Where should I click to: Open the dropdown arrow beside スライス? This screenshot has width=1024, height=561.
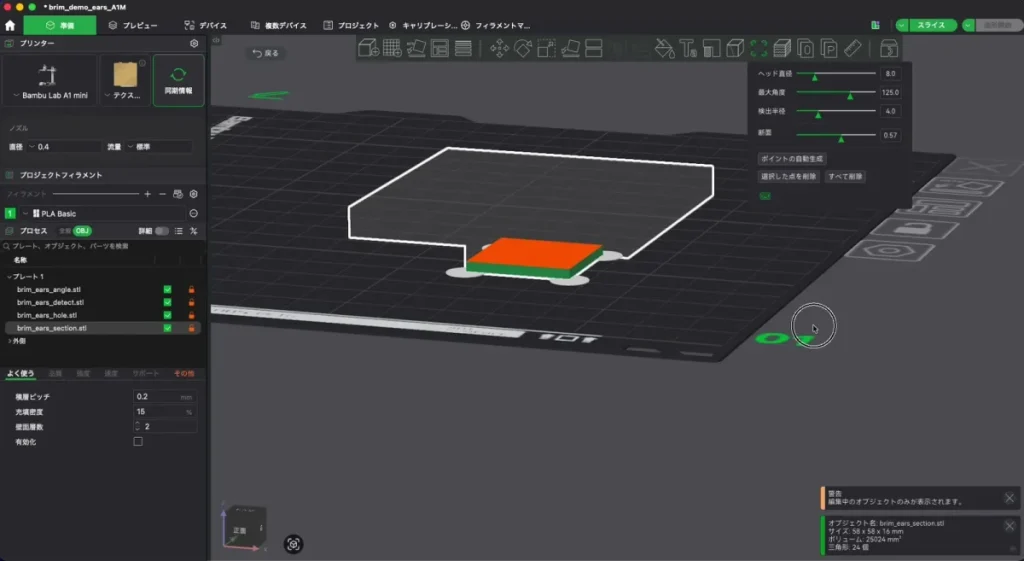[x=902, y=25]
